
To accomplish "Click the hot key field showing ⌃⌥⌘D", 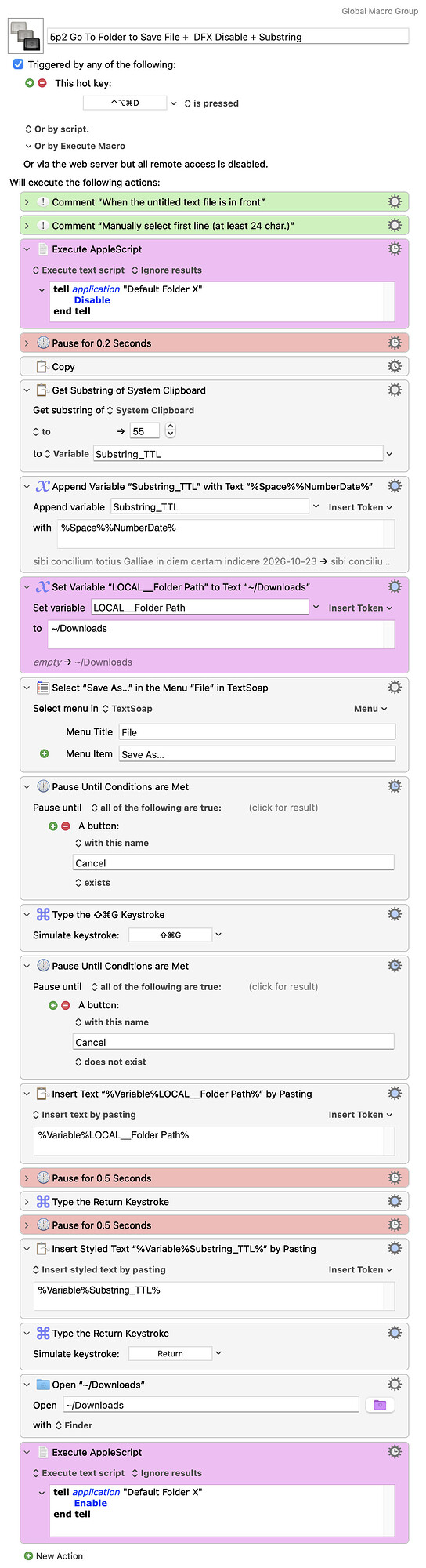I will coord(125,103).
